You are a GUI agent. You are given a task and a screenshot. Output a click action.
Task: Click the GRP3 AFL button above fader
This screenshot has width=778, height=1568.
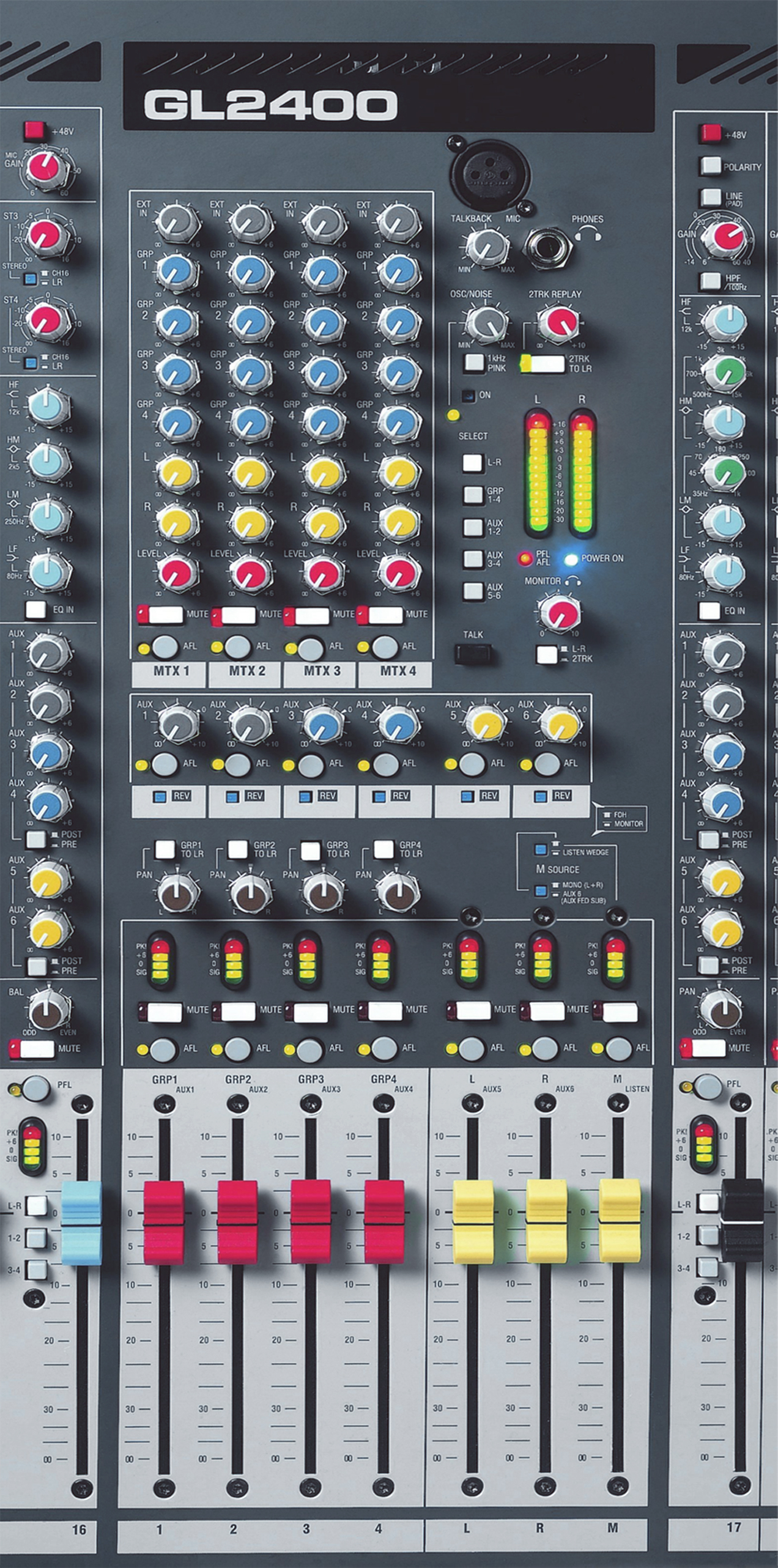(311, 1049)
